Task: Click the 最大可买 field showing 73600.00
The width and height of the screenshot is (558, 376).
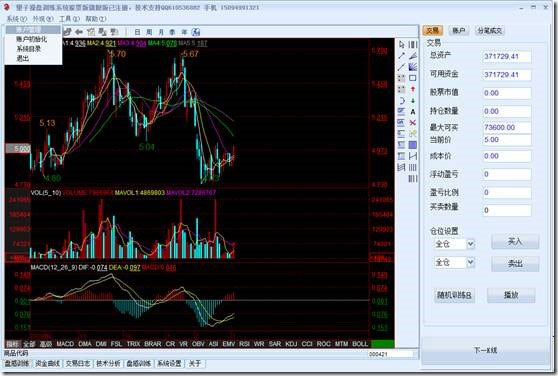Action: [507, 127]
